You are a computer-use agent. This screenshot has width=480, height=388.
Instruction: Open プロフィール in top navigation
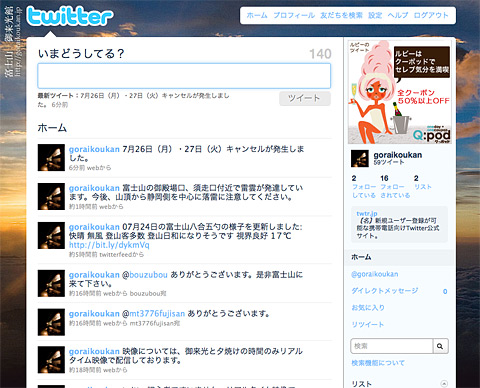[294, 15]
